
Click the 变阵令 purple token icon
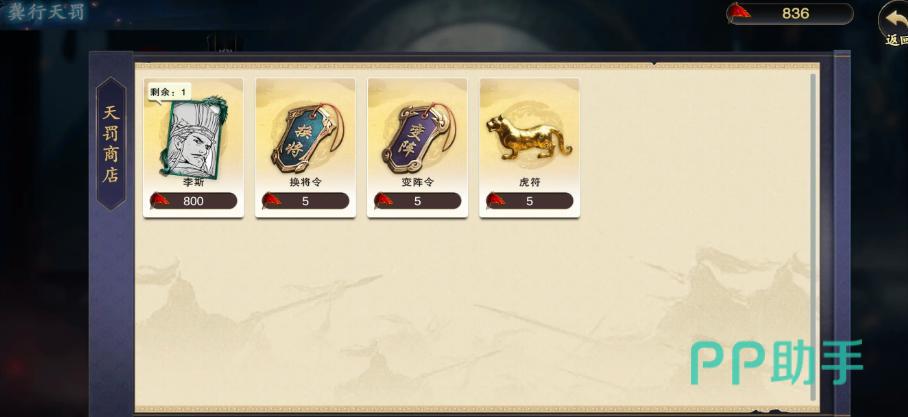[418, 137]
